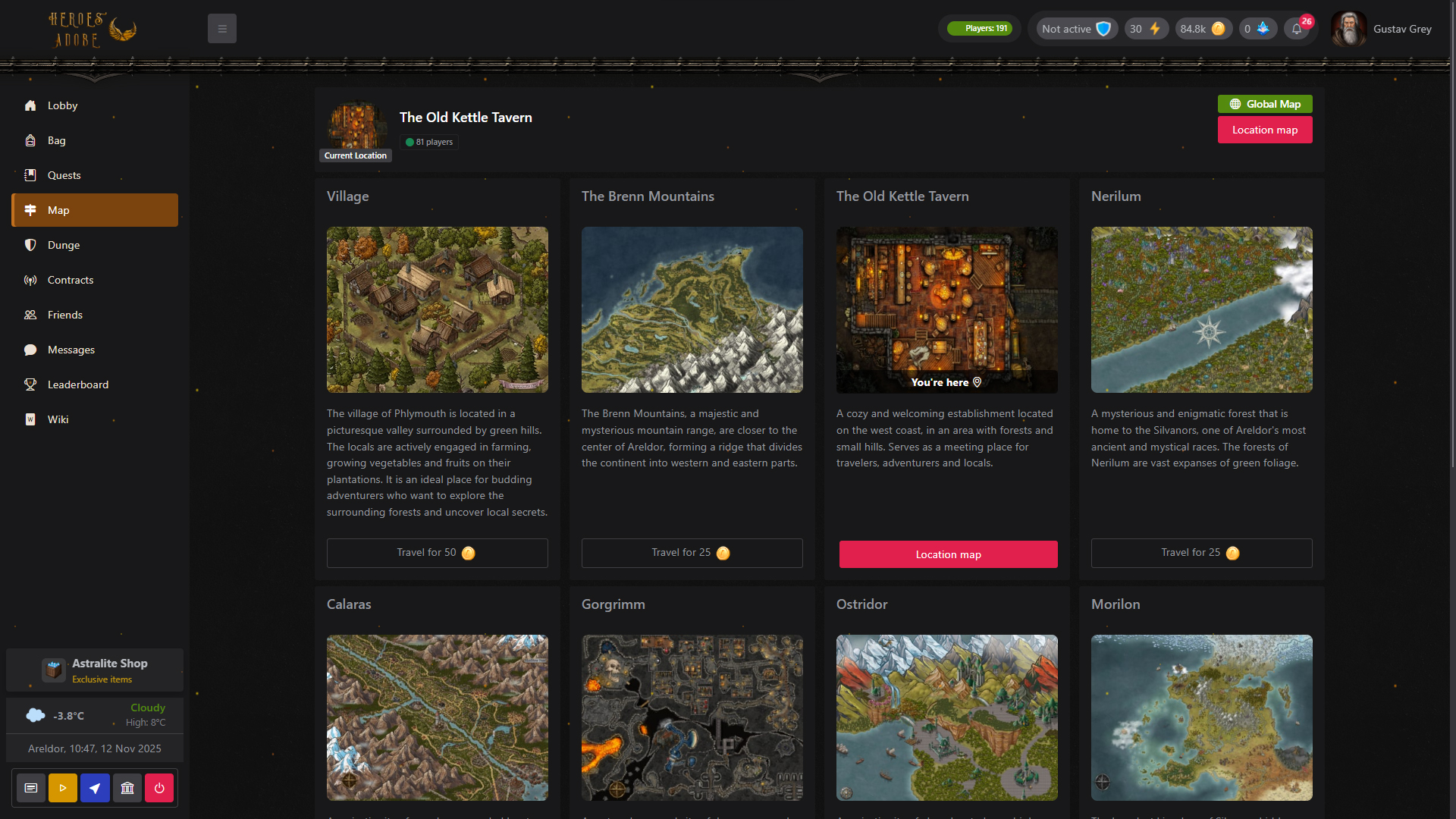This screenshot has width=1456, height=819.
Task: Click the yellow play triangle icon
Action: [63, 788]
